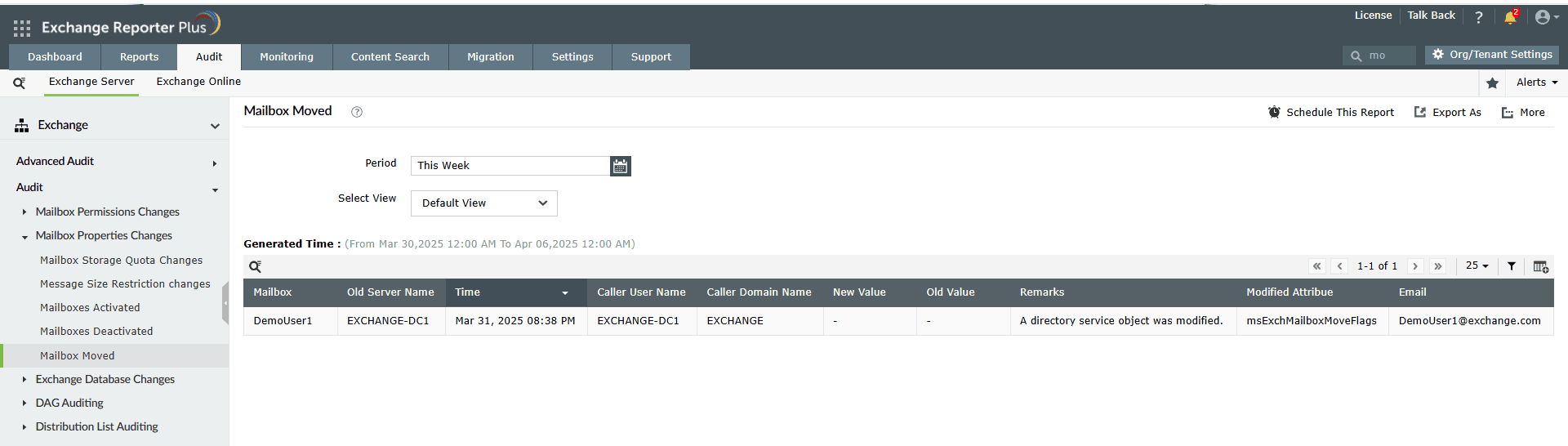The height and width of the screenshot is (446, 1568).
Task: Open Mailbox Storage Quota Changes report
Action: pos(121,261)
